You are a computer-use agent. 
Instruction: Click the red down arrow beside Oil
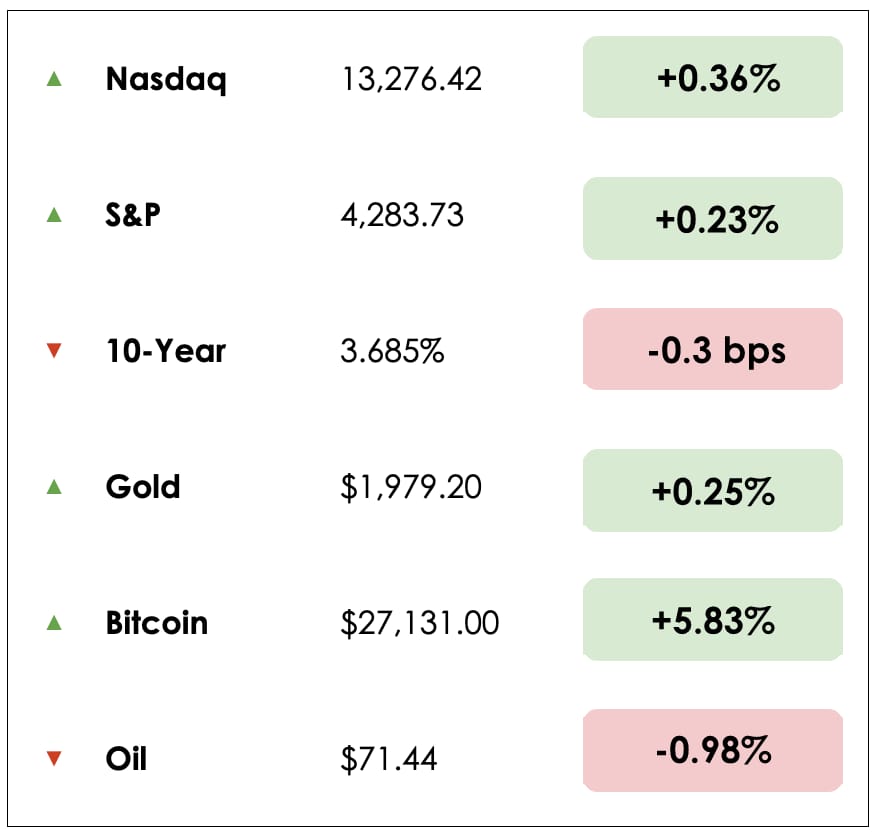[x=54, y=759]
